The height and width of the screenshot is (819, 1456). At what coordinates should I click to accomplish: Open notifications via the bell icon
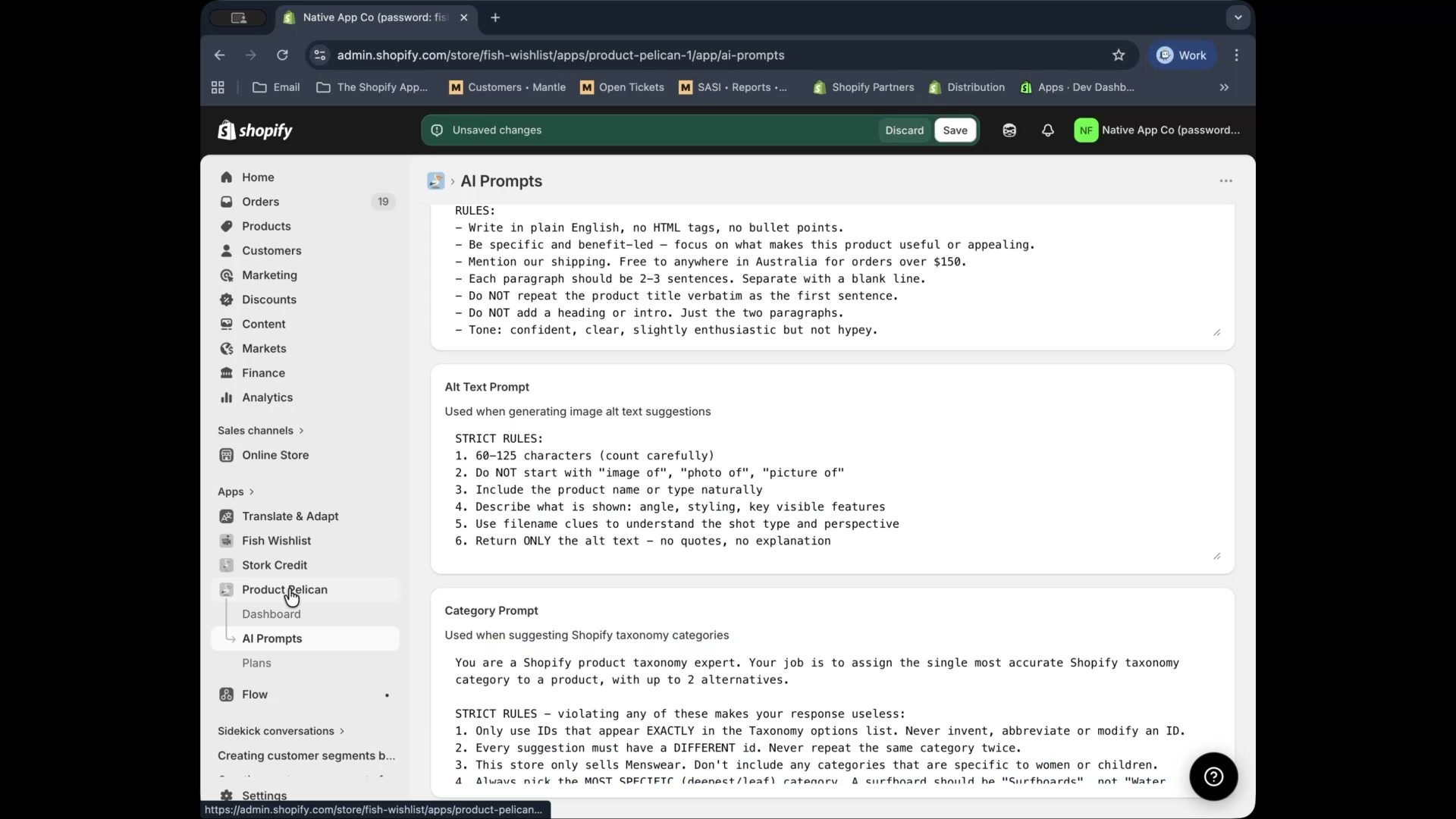tap(1047, 130)
